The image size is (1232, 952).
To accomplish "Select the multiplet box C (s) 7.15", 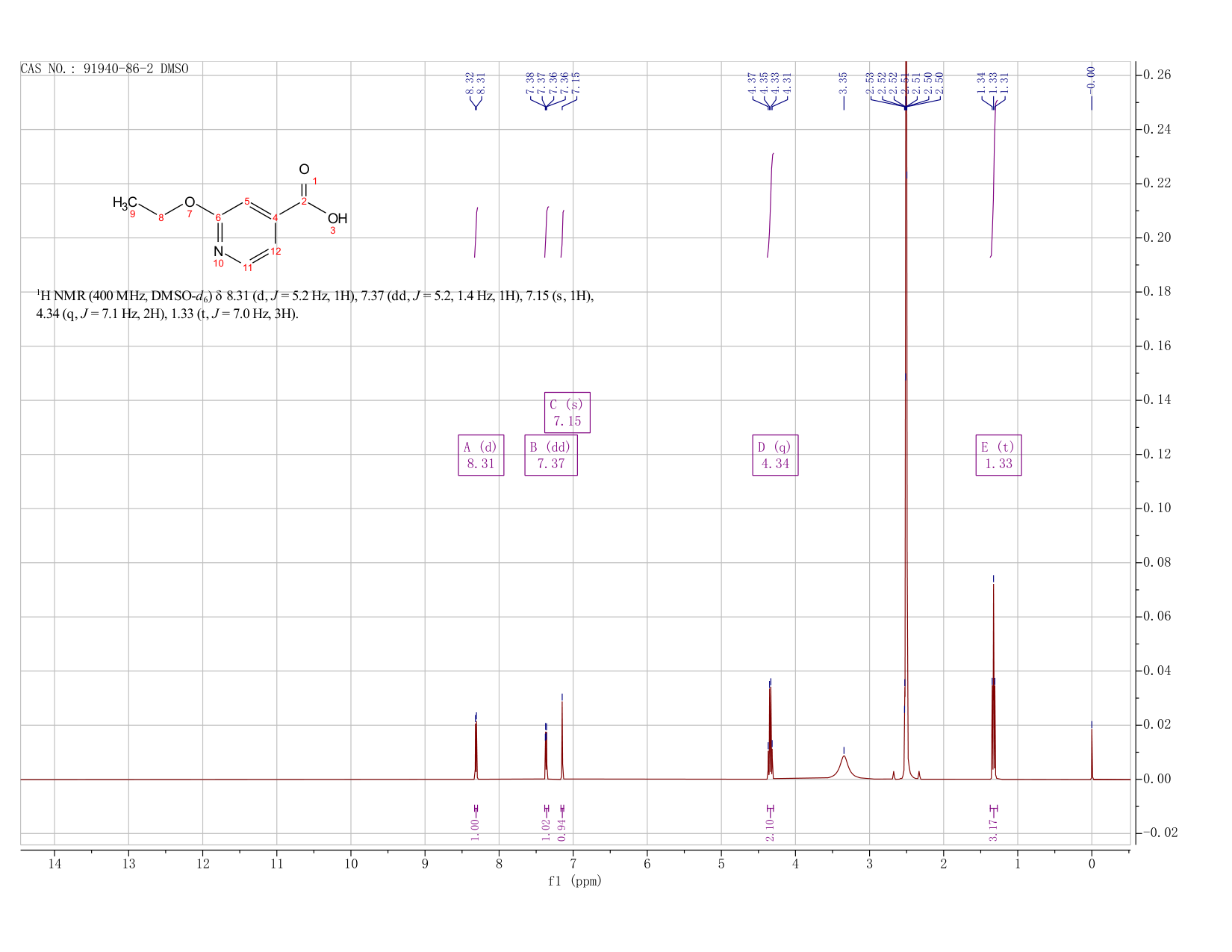I will click(x=567, y=412).
